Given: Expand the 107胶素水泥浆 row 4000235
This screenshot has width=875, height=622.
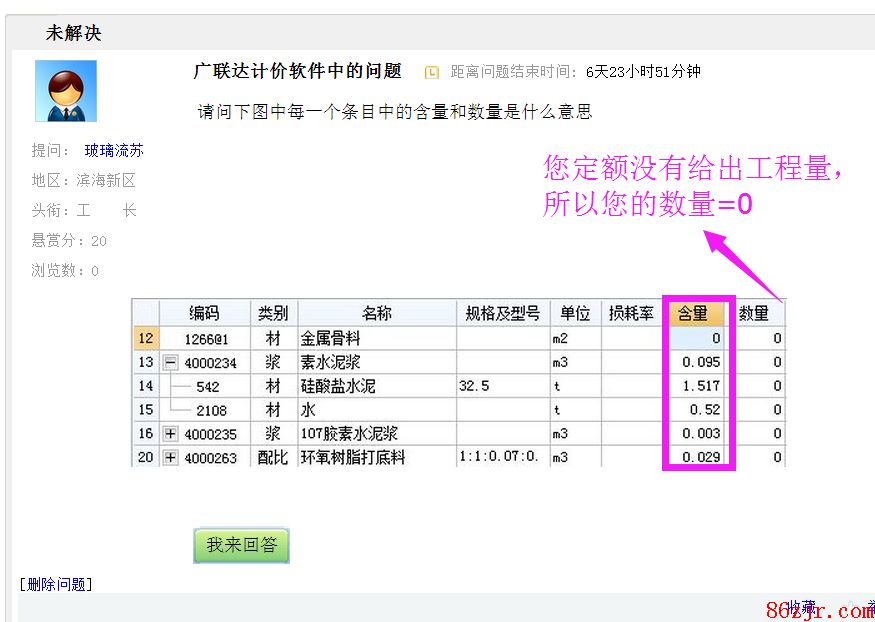Looking at the screenshot, I should pos(171,434).
